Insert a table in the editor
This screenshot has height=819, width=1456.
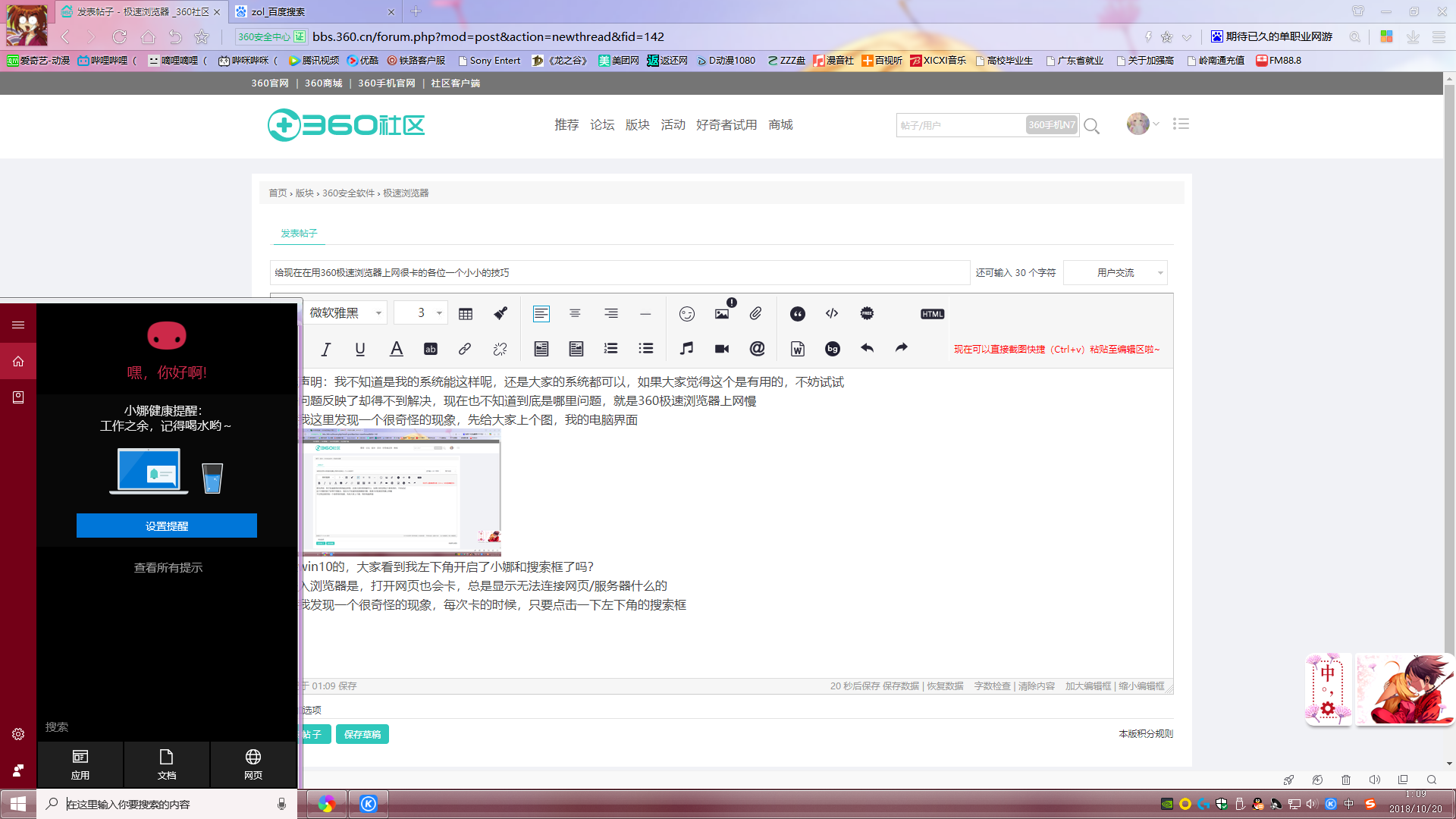pos(466,314)
